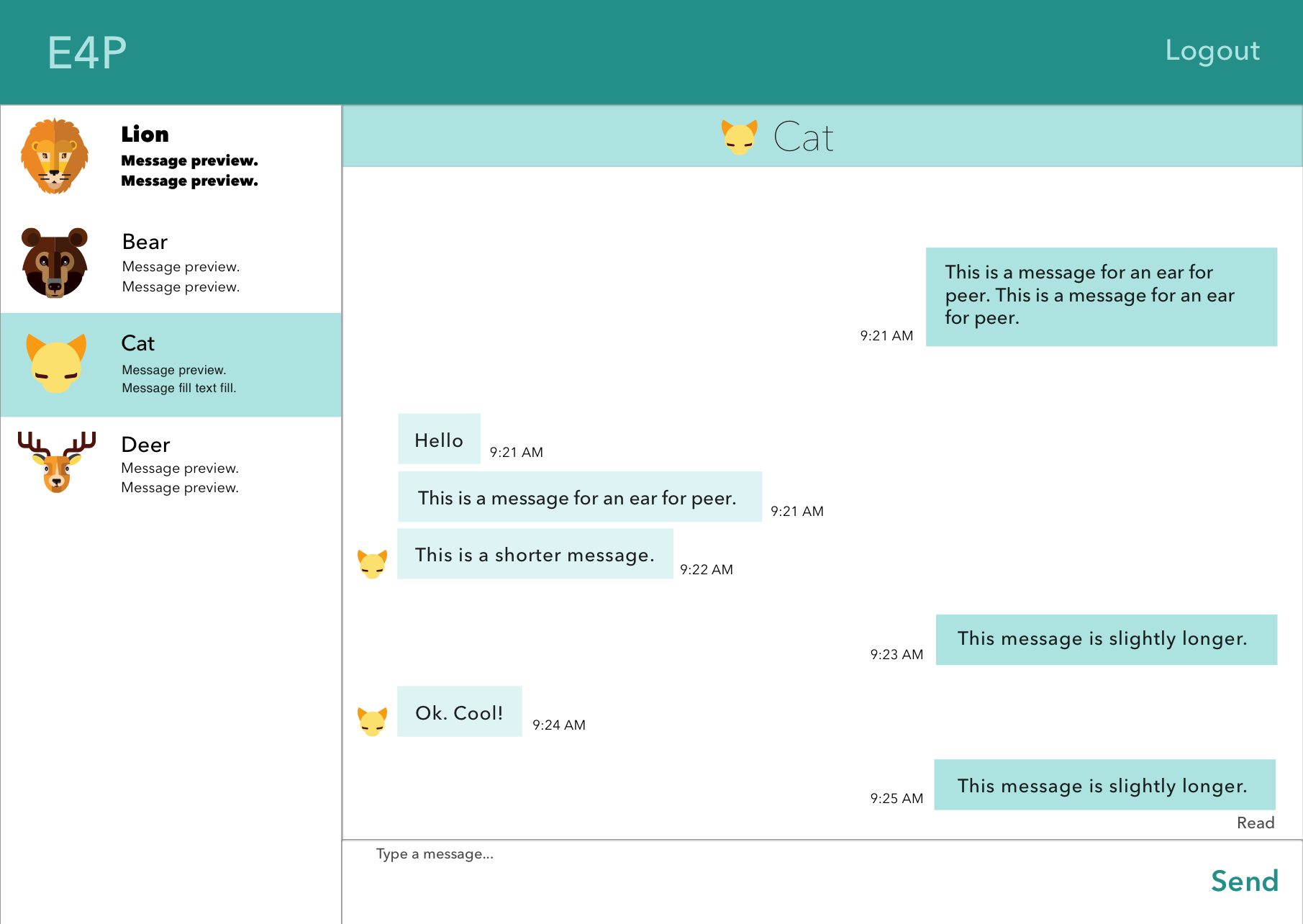Viewport: 1303px width, 924px height.
Task: Click the 9:22 AM timestamp
Action: click(x=707, y=569)
